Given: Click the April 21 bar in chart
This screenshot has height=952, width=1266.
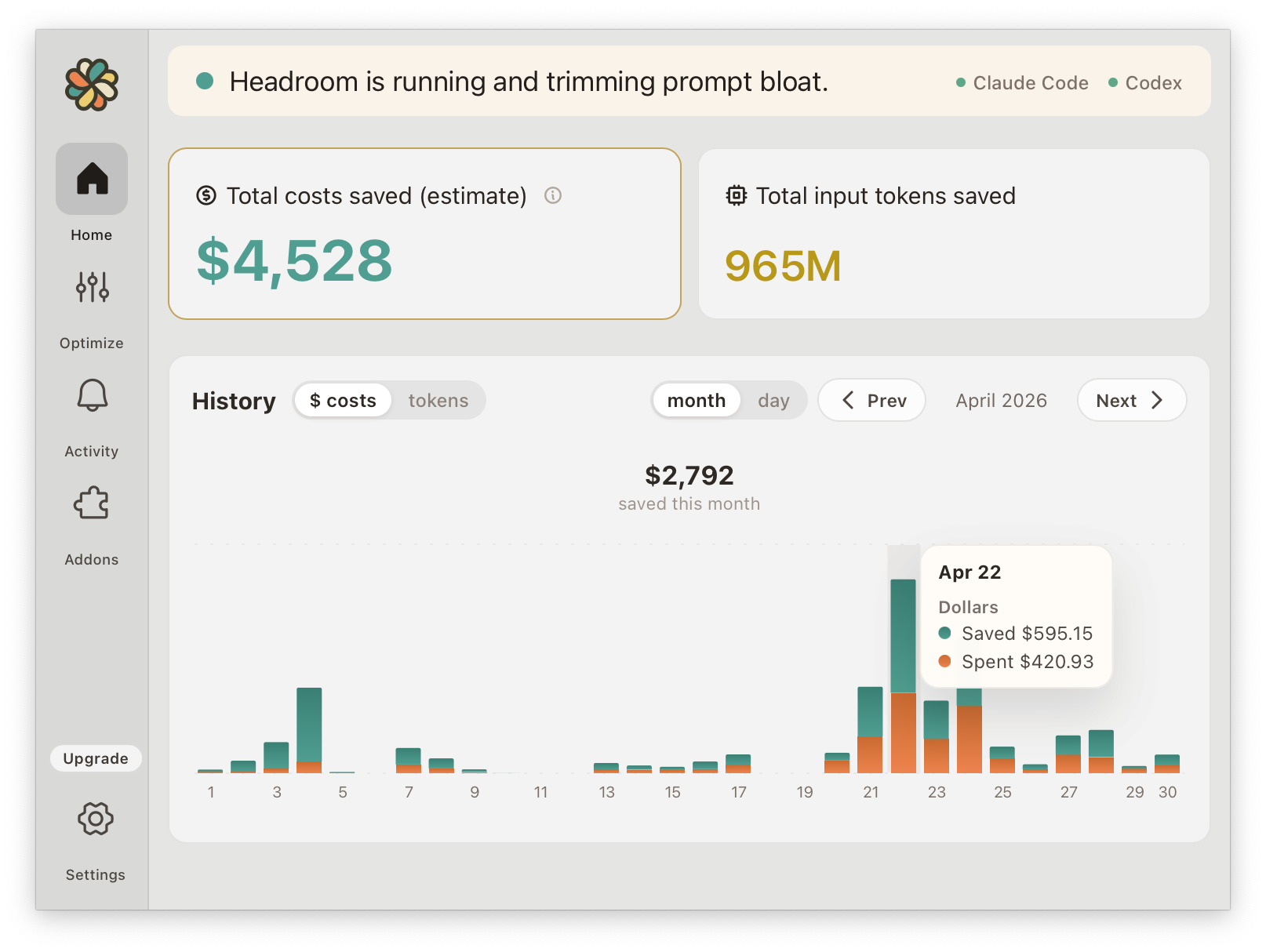Looking at the screenshot, I should coord(870,730).
